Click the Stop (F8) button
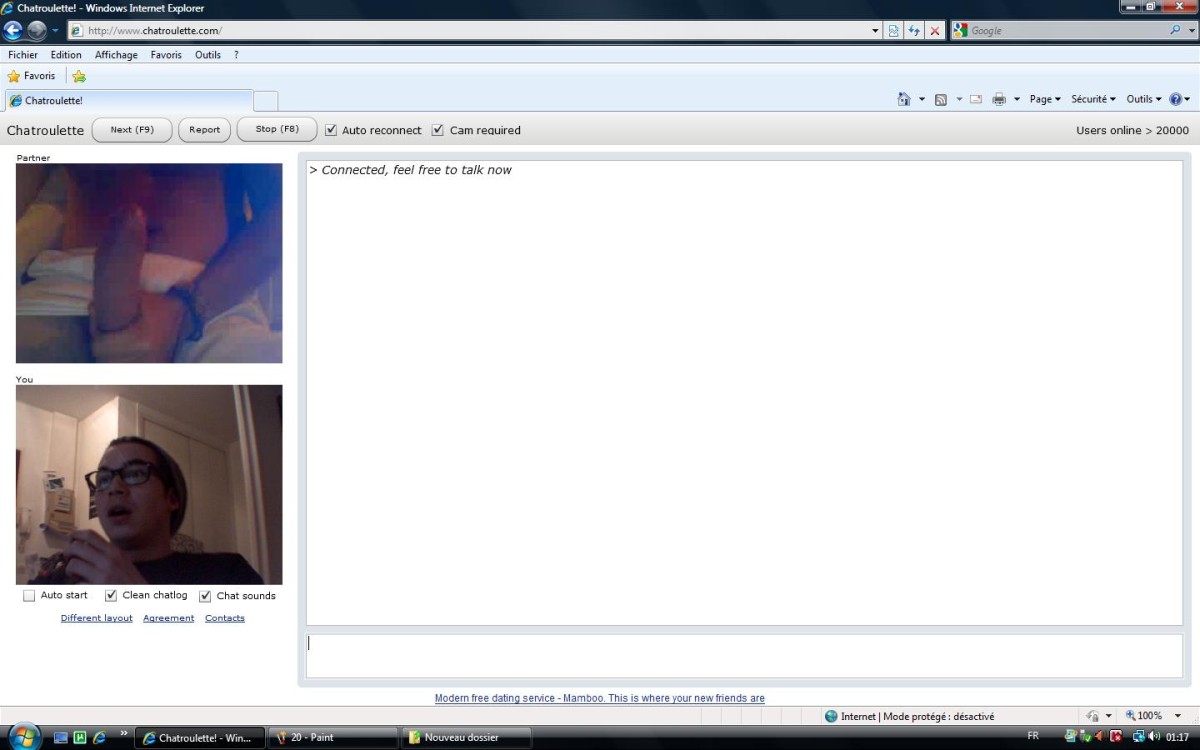1200x750 pixels. pyautogui.click(x=277, y=130)
